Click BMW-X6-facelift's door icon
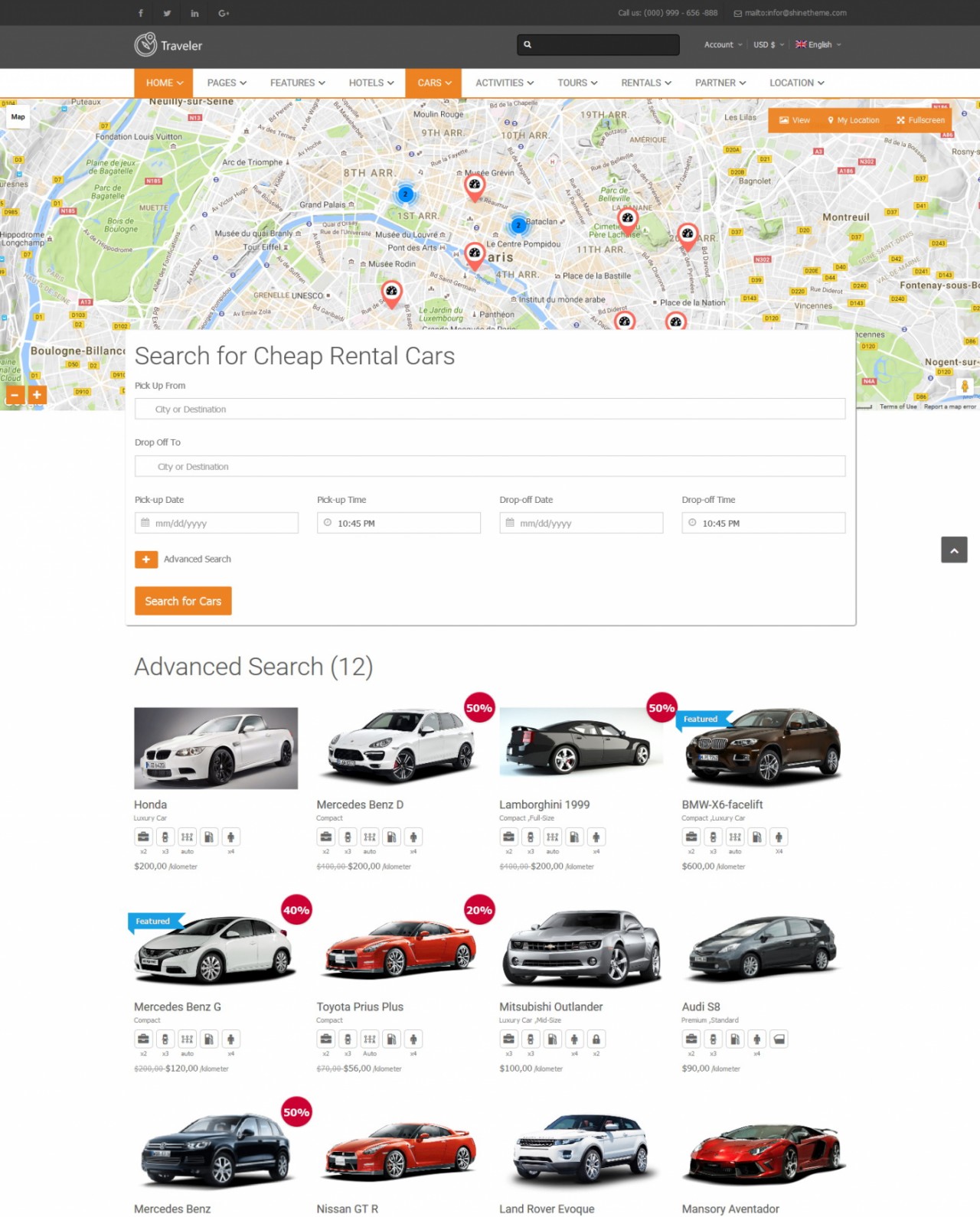The height and width of the screenshot is (1217, 980). [x=713, y=837]
